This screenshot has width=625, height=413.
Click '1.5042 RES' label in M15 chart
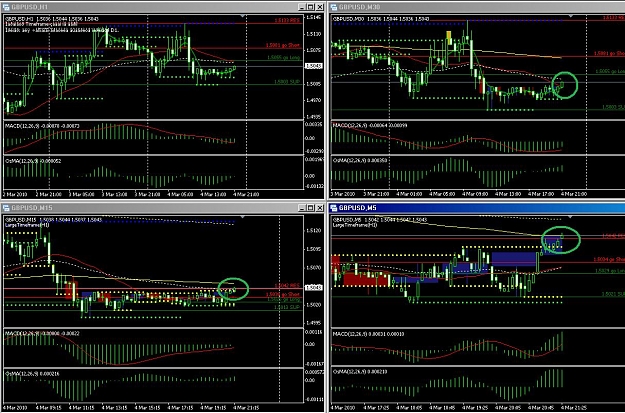pos(287,286)
